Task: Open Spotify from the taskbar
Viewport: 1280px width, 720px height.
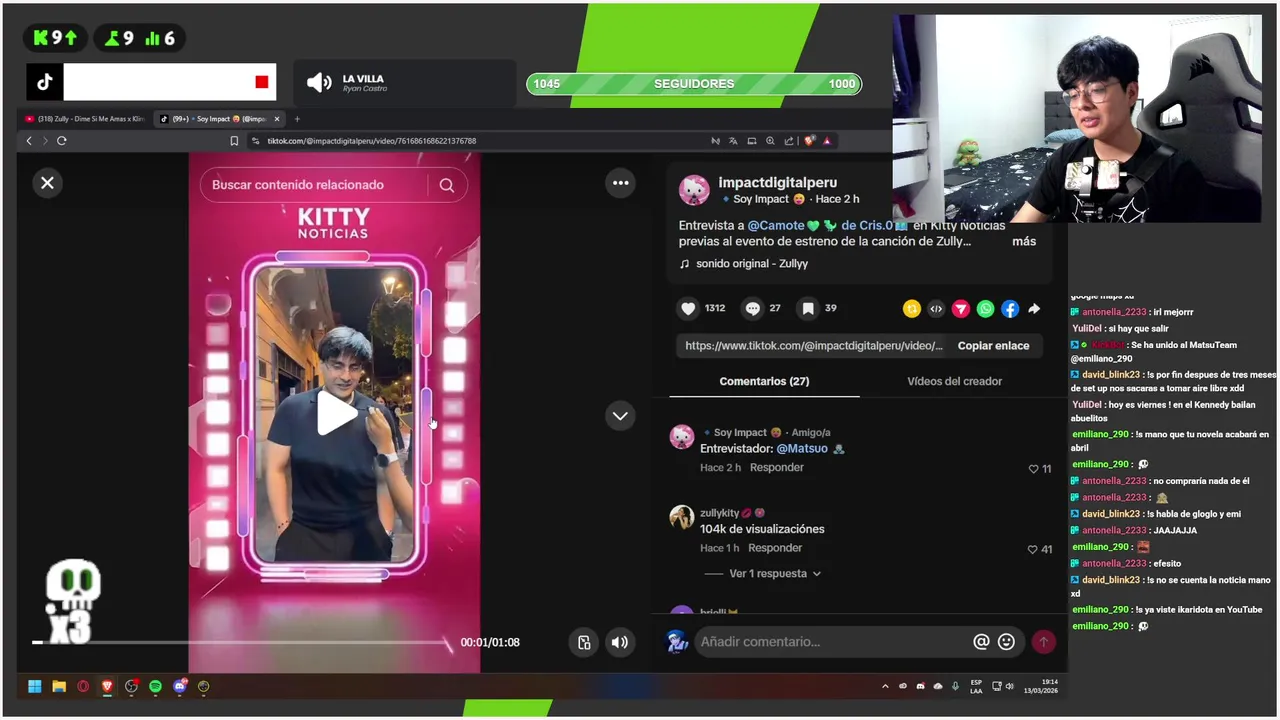Action: pyautogui.click(x=155, y=686)
